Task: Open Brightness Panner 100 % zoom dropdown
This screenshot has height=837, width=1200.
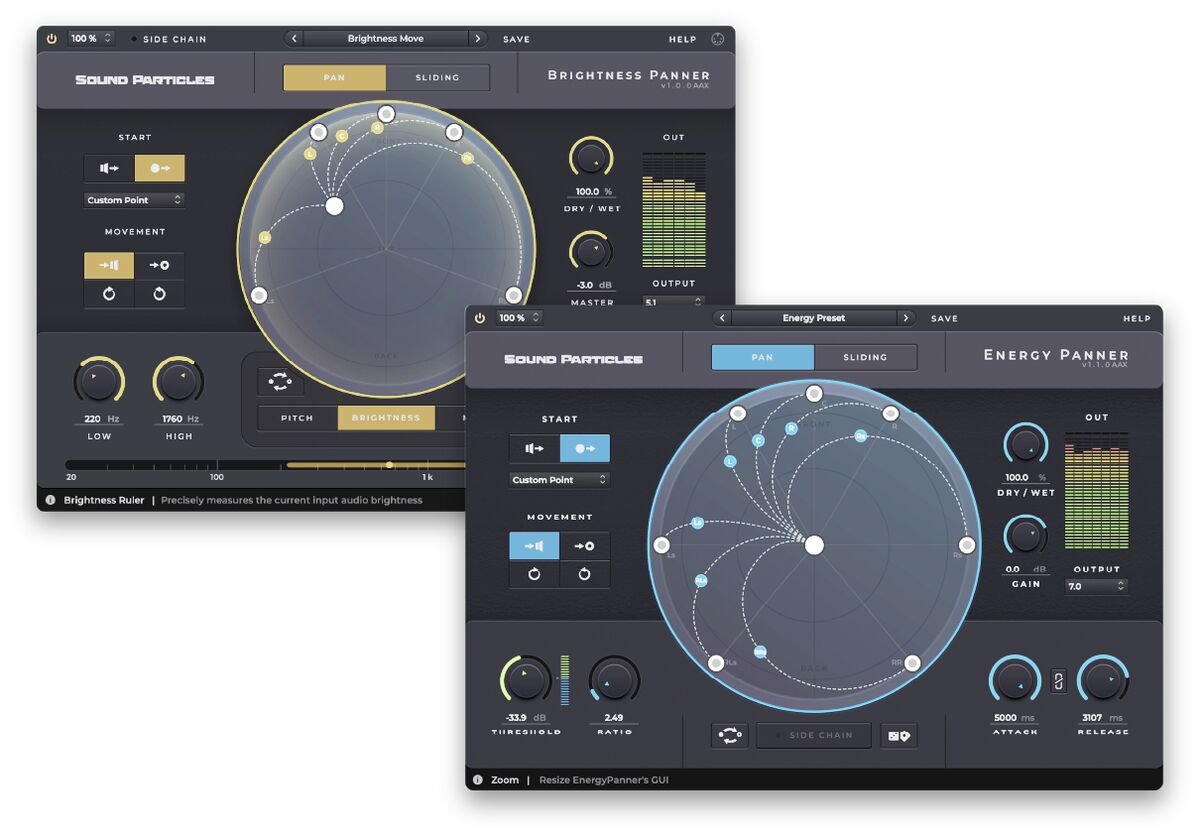Action: click(x=91, y=39)
